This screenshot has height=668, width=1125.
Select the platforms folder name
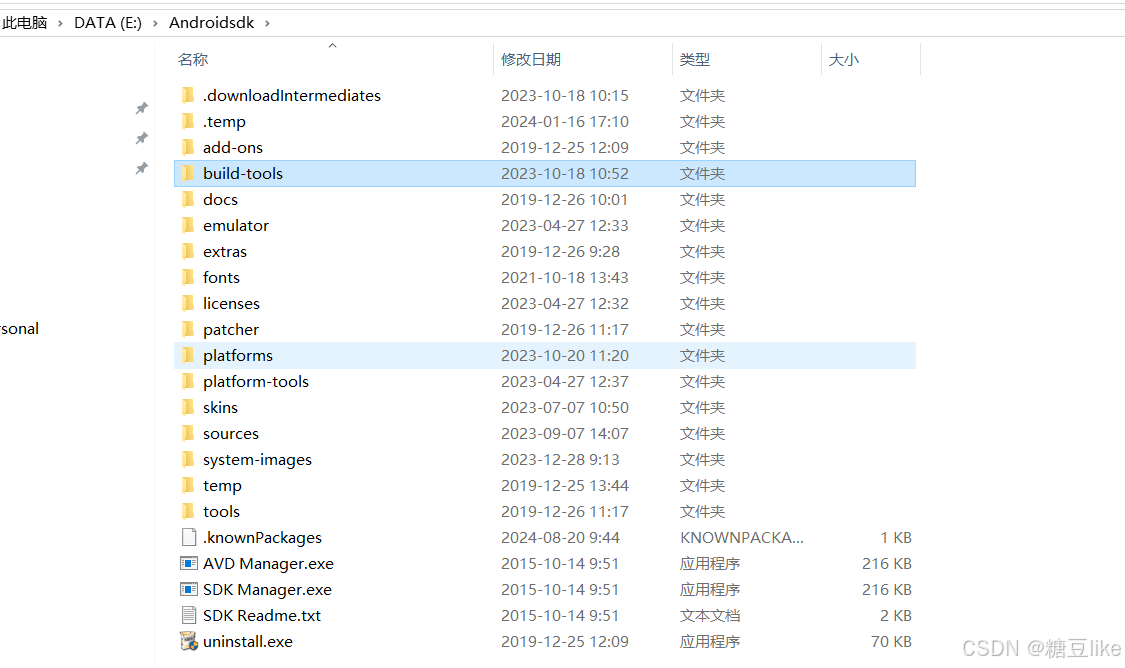[238, 356]
